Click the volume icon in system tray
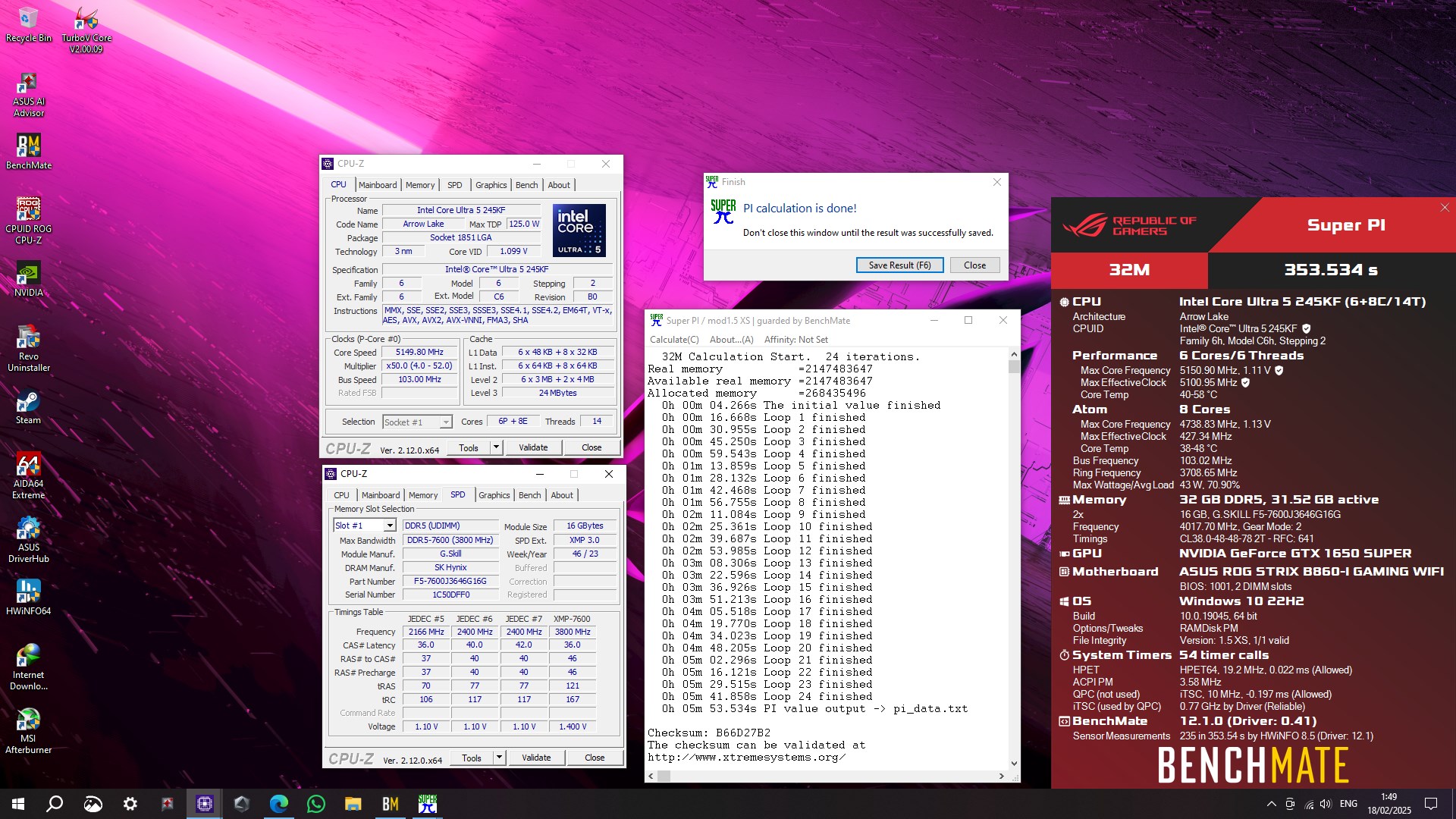Screen dimensions: 1456x819 (1326, 804)
